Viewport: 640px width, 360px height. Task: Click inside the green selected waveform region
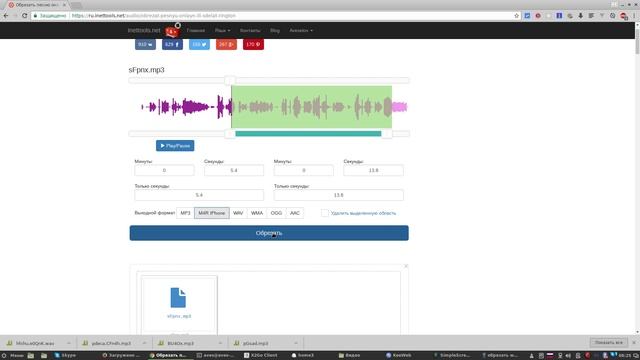coord(311,107)
